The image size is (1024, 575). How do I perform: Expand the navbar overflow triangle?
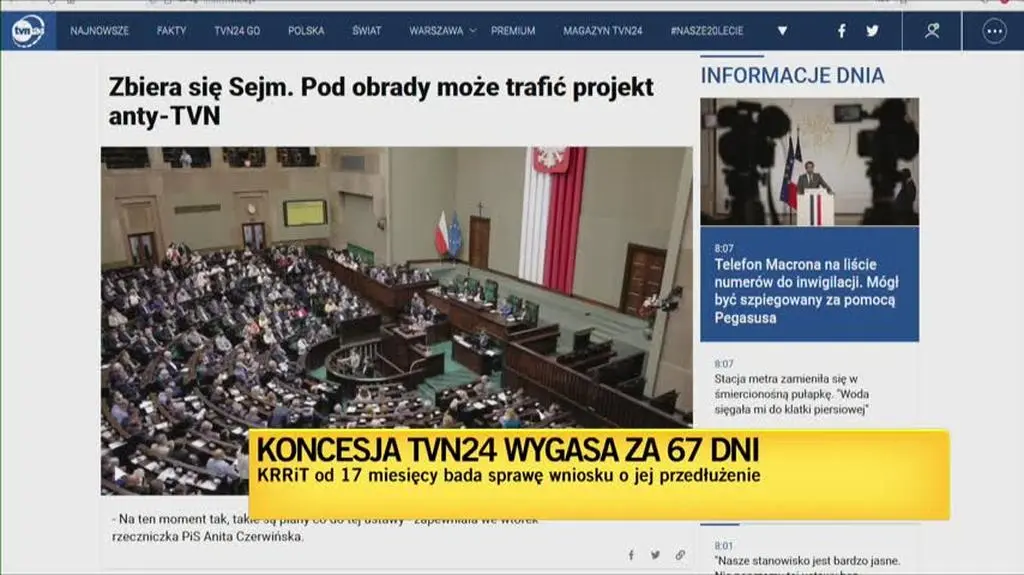coord(782,31)
